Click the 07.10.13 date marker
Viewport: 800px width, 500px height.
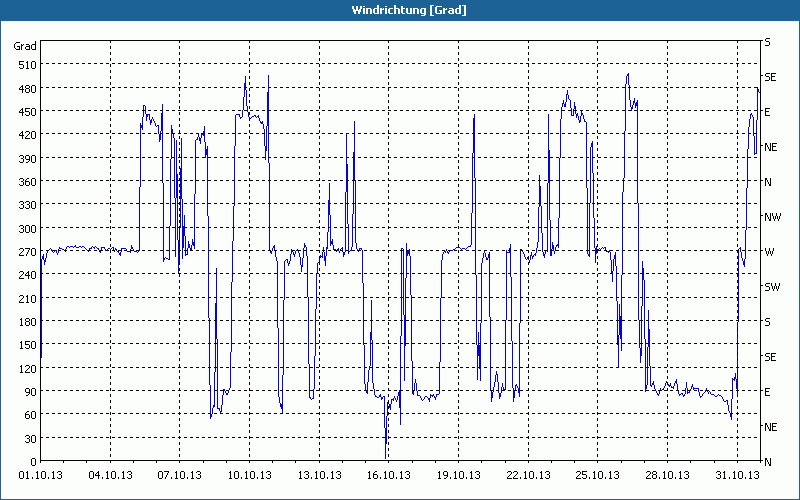(179, 475)
